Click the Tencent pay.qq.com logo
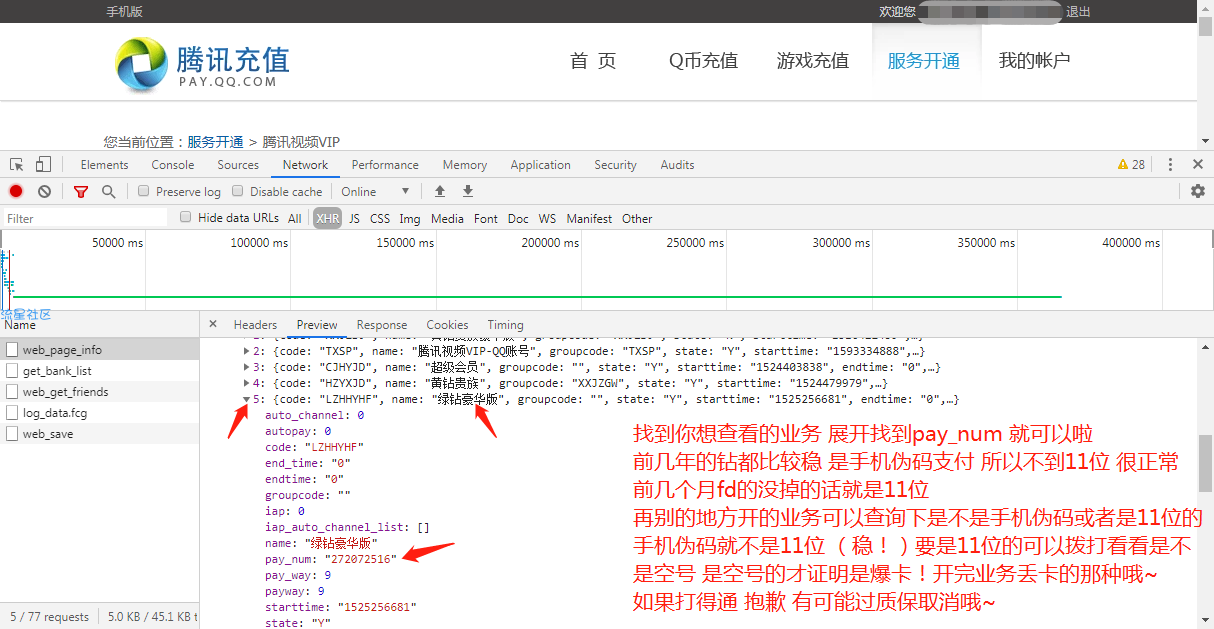This screenshot has height=629, width=1214. (203, 64)
